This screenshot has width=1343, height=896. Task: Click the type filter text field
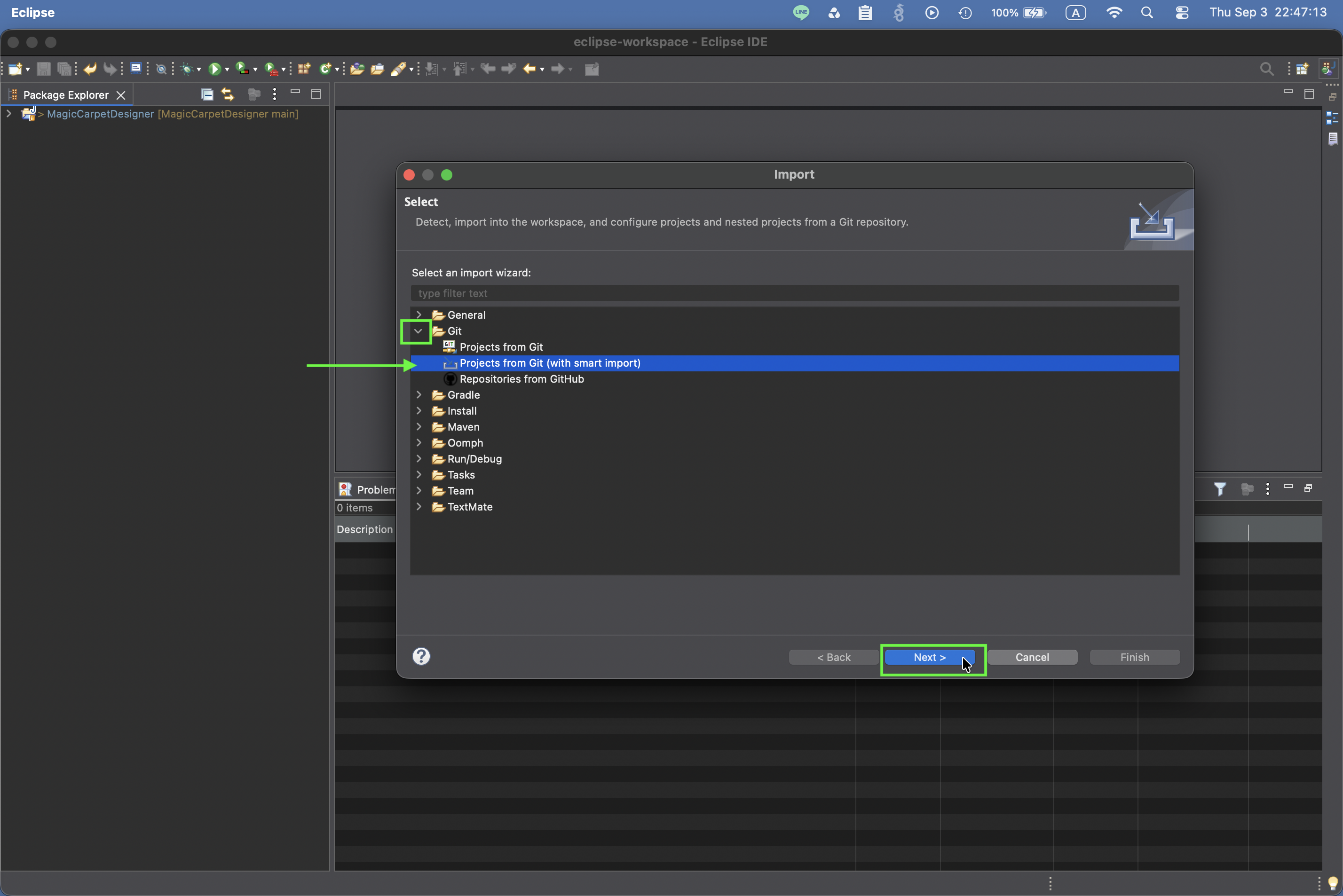794,293
